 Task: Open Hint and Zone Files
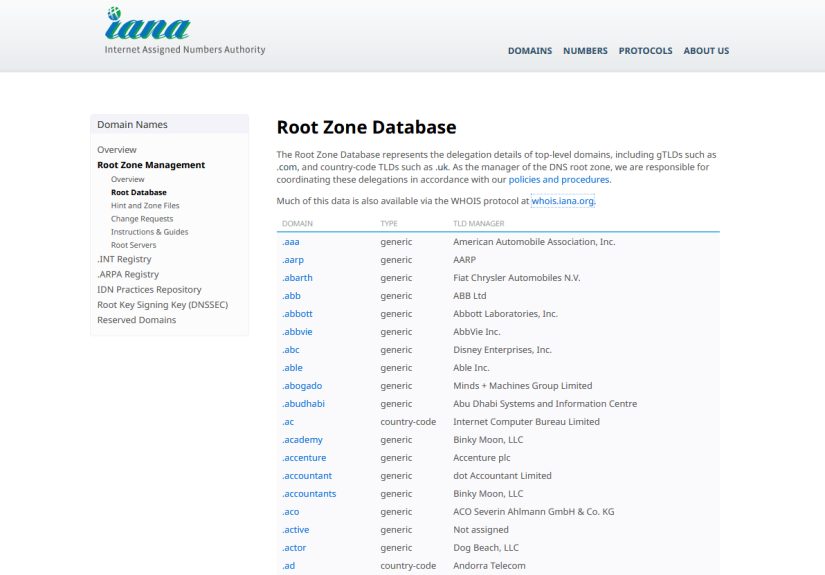pyautogui.click(x=145, y=206)
